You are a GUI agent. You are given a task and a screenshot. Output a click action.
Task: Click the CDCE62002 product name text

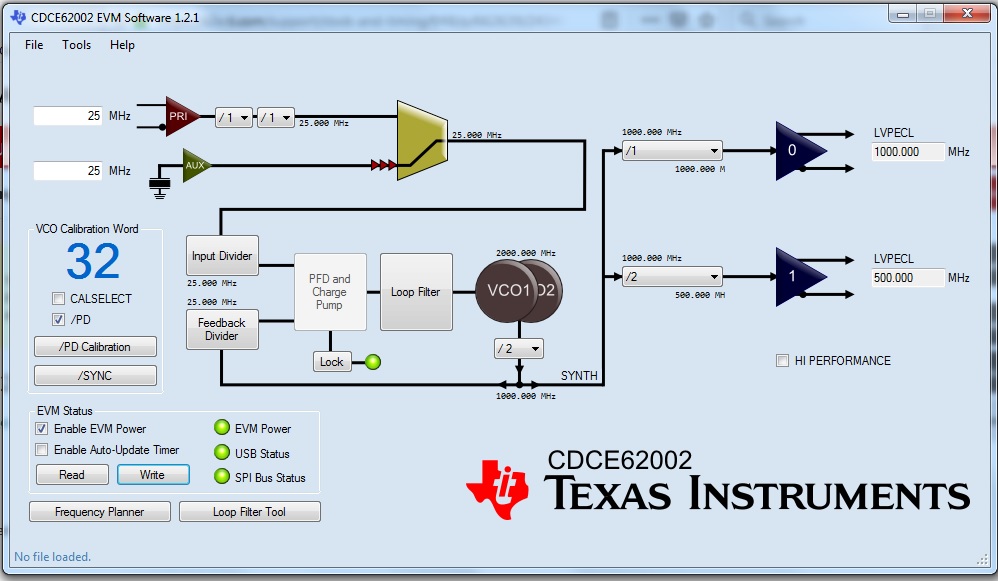pyautogui.click(x=619, y=460)
